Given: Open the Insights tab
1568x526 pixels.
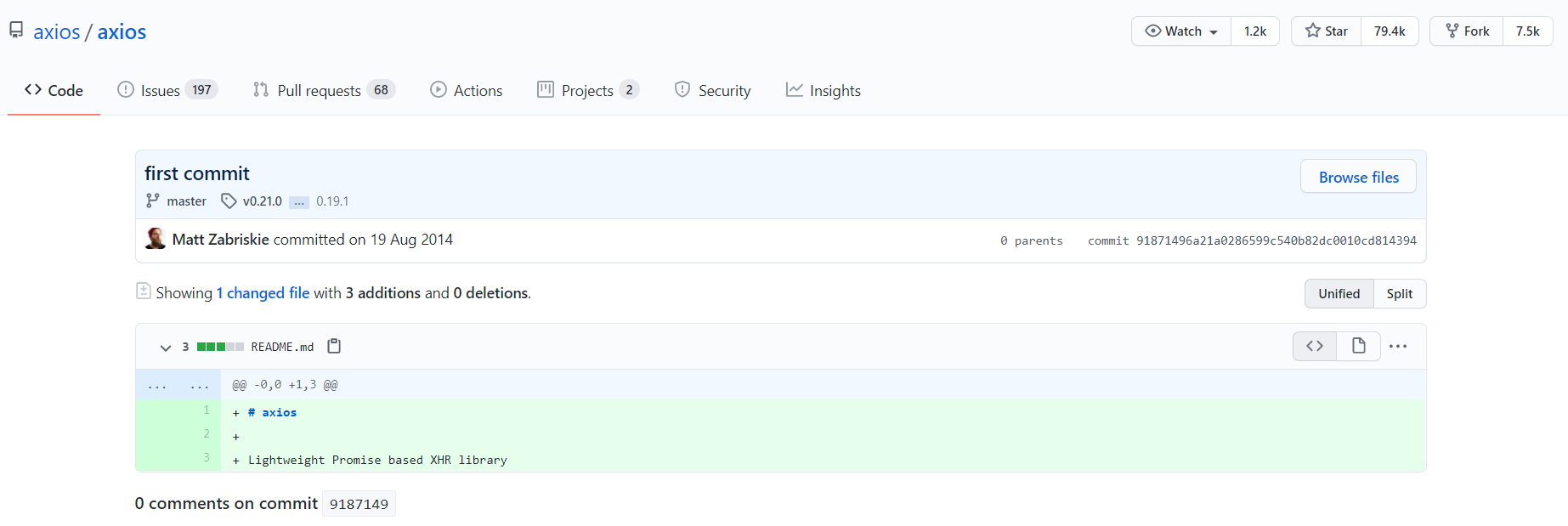Looking at the screenshot, I should tap(823, 90).
